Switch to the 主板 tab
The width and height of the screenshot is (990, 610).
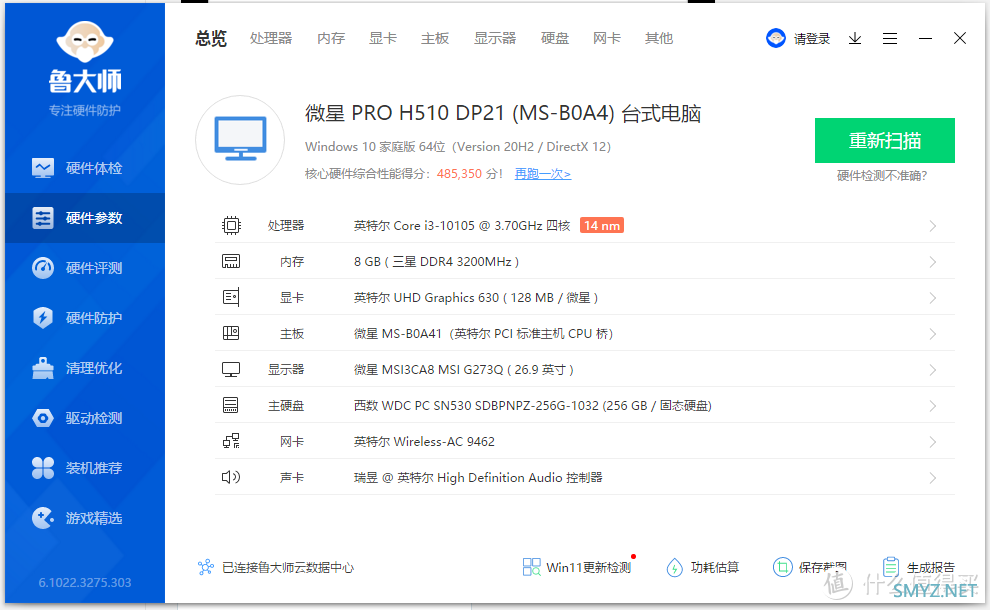[x=435, y=39]
